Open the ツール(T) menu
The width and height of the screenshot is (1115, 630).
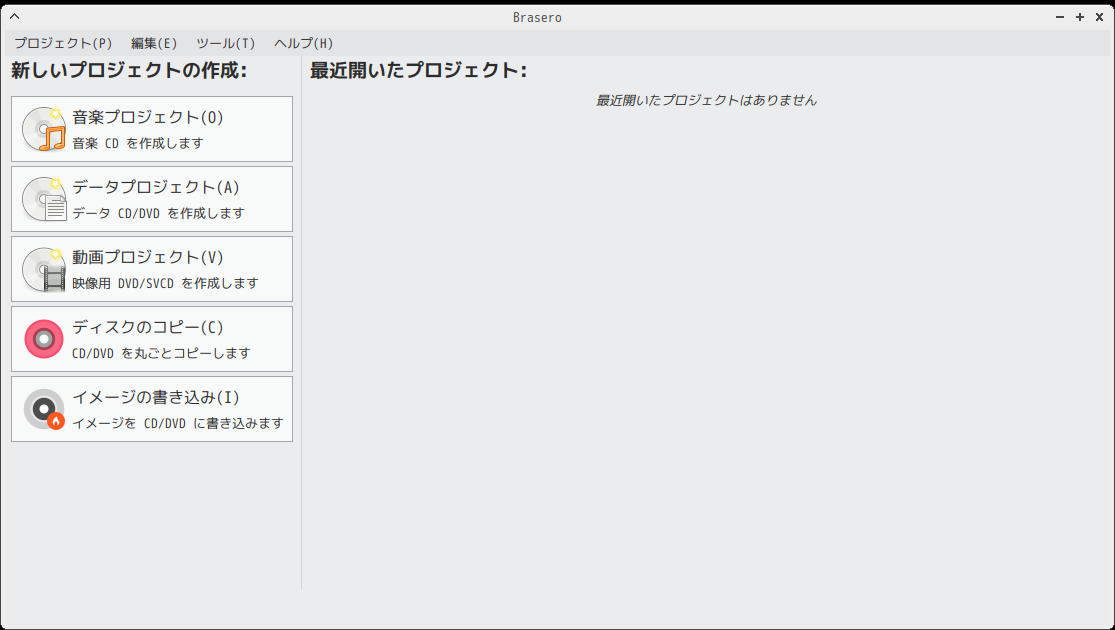point(225,43)
